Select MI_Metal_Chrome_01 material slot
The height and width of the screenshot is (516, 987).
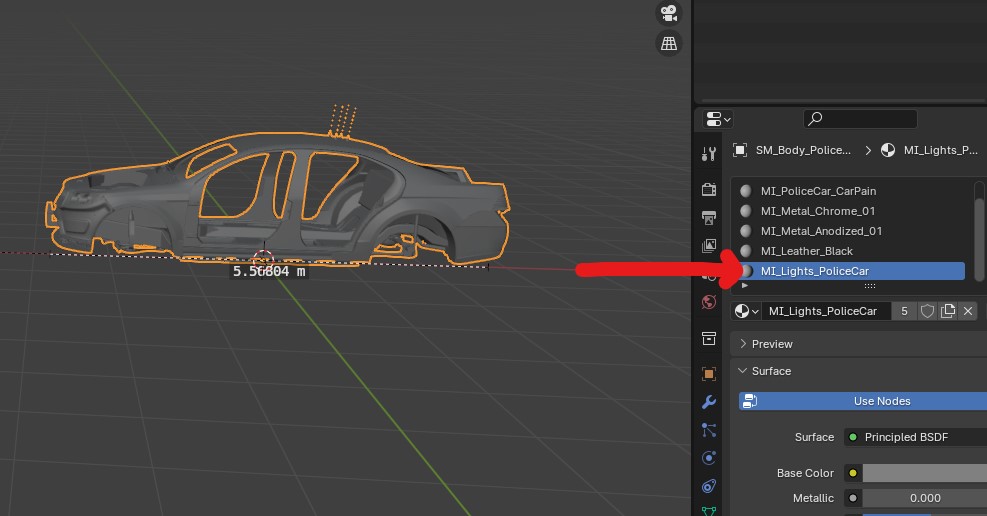click(x=817, y=211)
